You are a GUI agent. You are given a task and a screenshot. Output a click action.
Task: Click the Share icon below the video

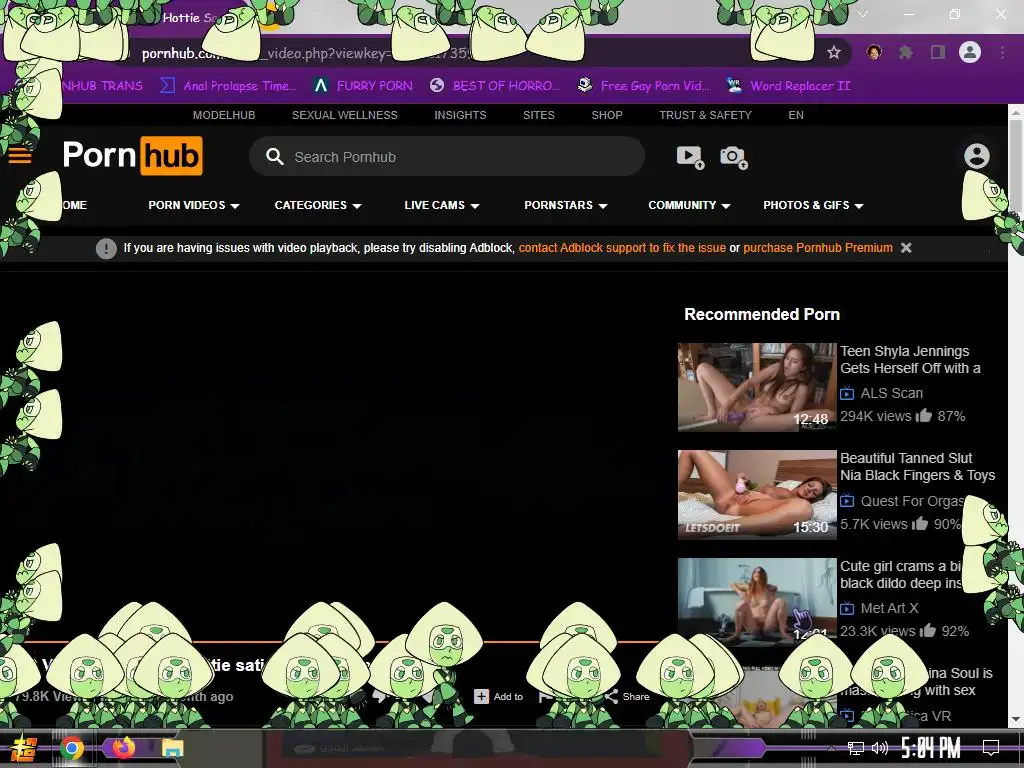click(x=612, y=696)
